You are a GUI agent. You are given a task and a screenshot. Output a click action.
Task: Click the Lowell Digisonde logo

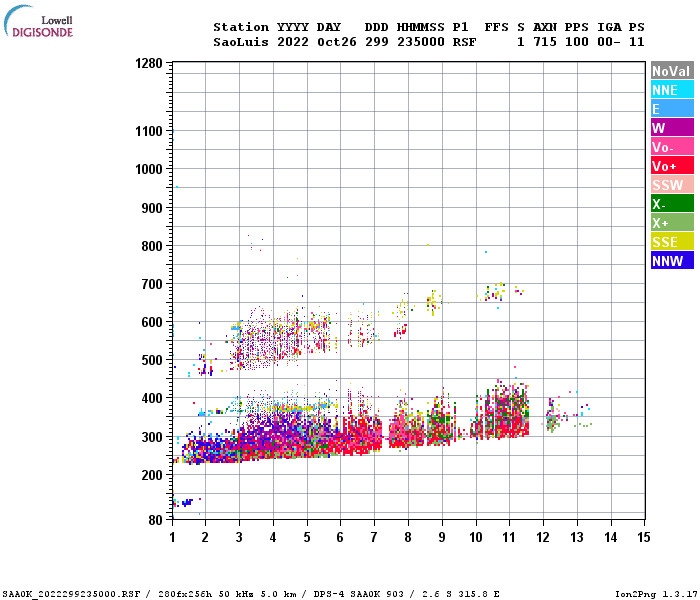coord(38,22)
